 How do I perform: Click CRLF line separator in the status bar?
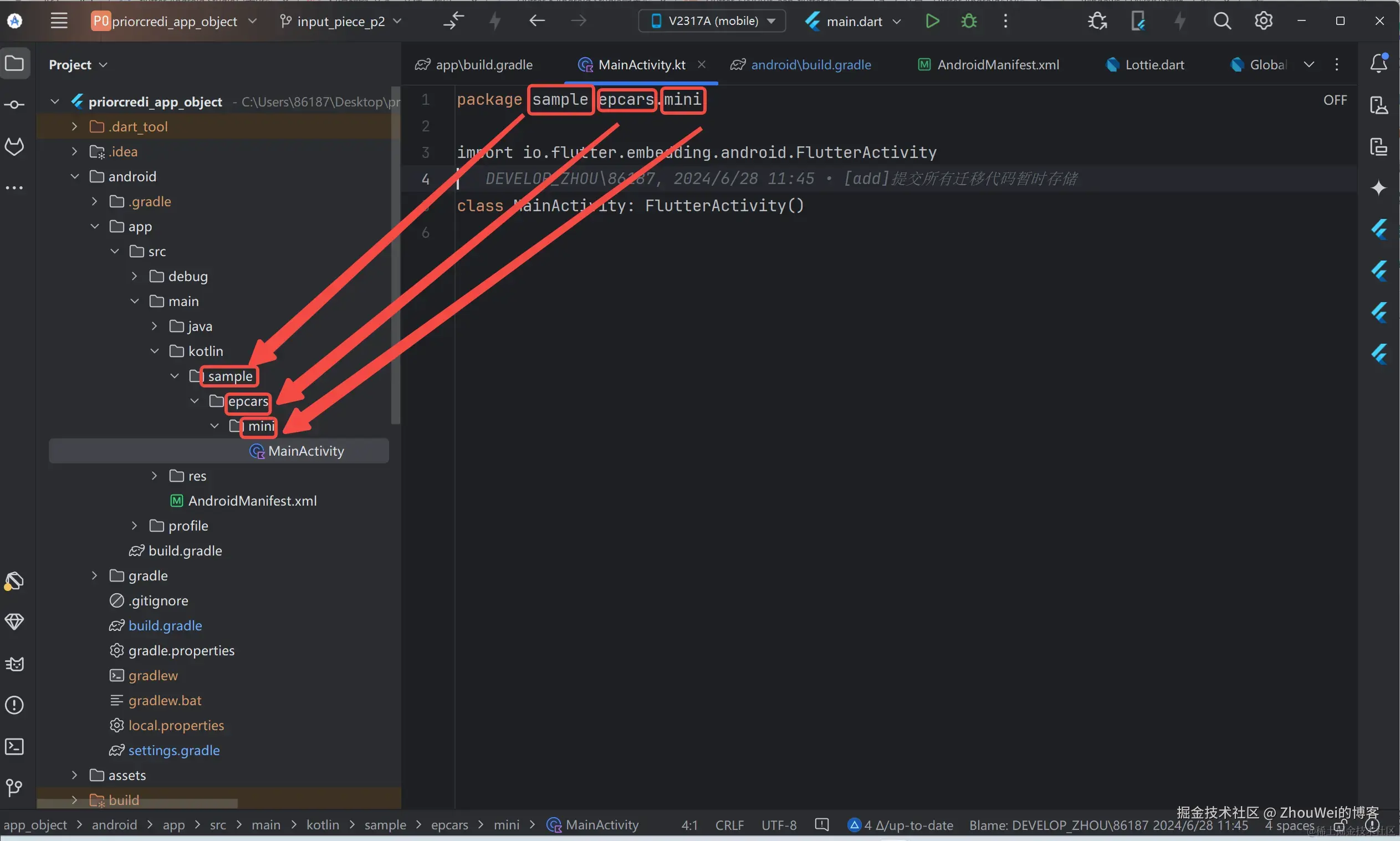pyautogui.click(x=729, y=825)
